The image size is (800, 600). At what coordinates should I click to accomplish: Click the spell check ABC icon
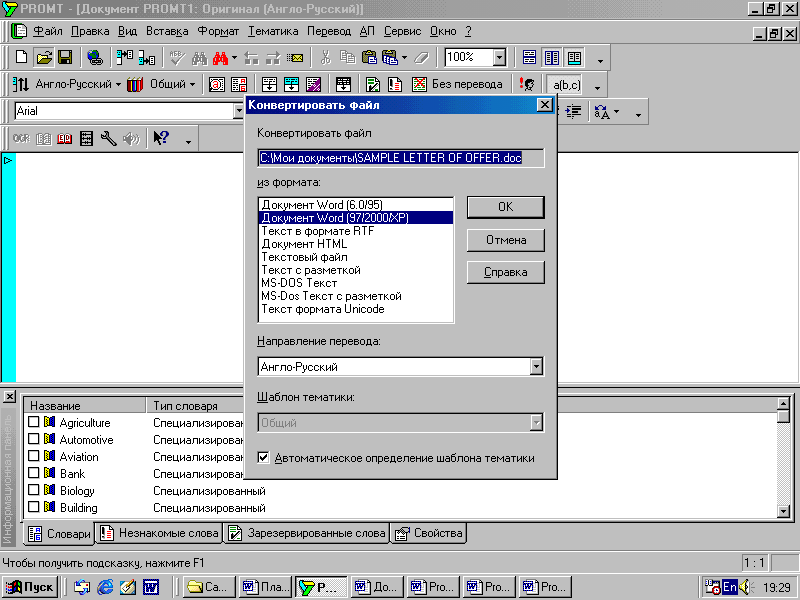click(x=177, y=58)
